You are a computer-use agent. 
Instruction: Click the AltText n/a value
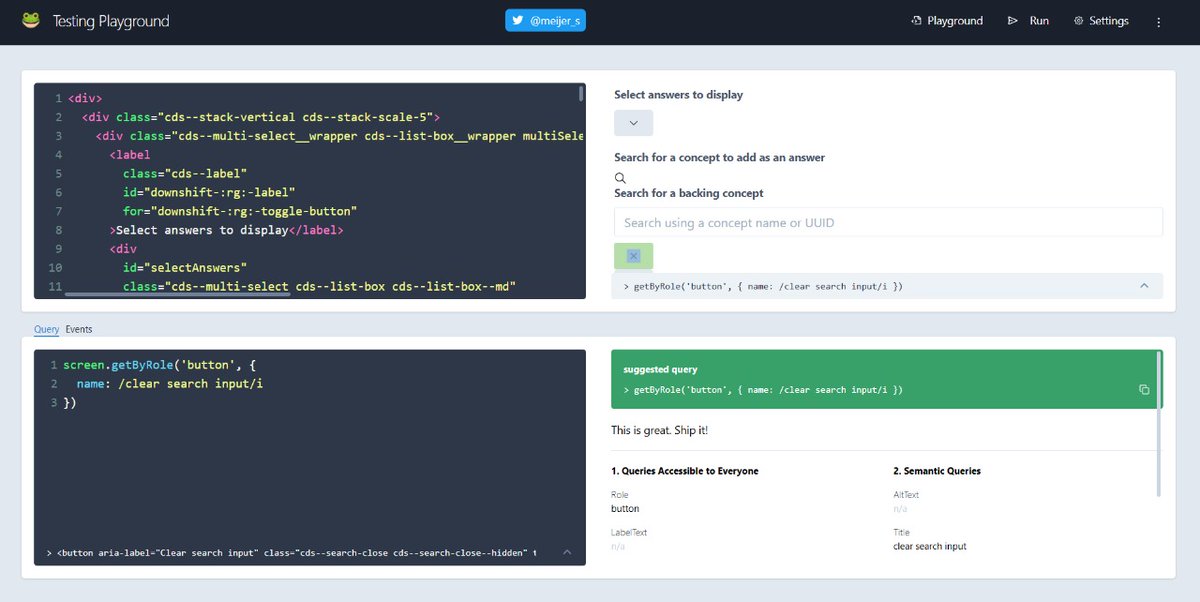(899, 509)
